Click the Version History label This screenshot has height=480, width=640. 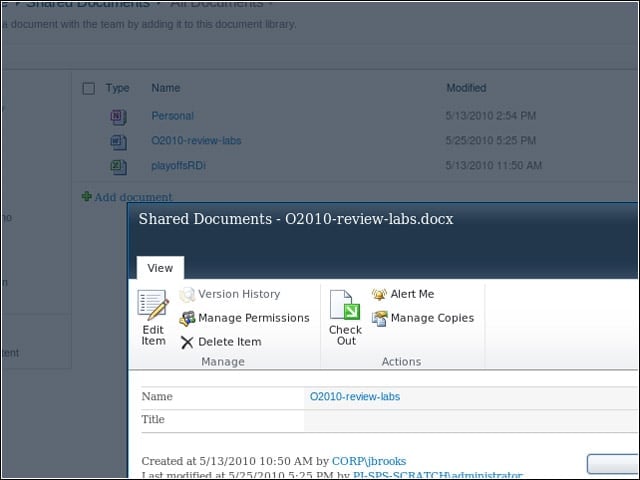pyautogui.click(x=239, y=294)
